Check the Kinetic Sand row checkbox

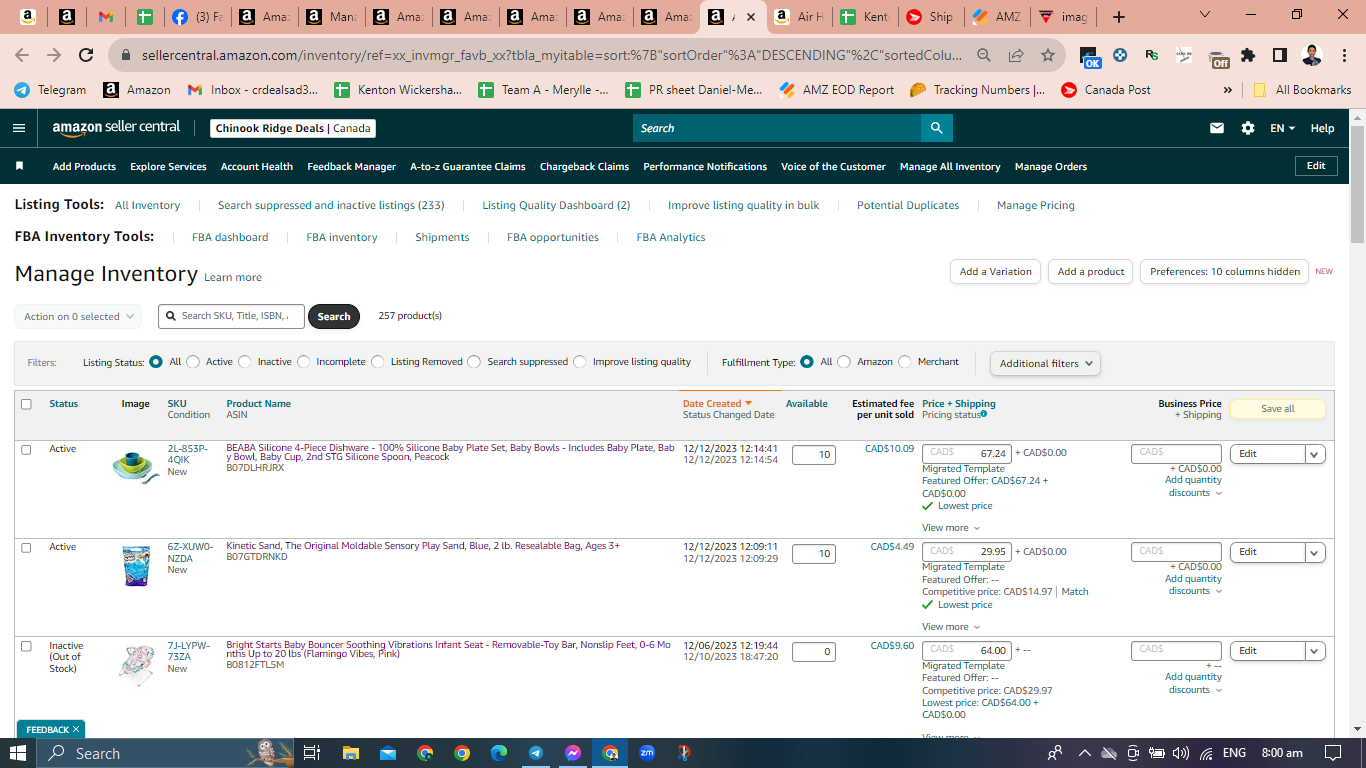(26, 547)
